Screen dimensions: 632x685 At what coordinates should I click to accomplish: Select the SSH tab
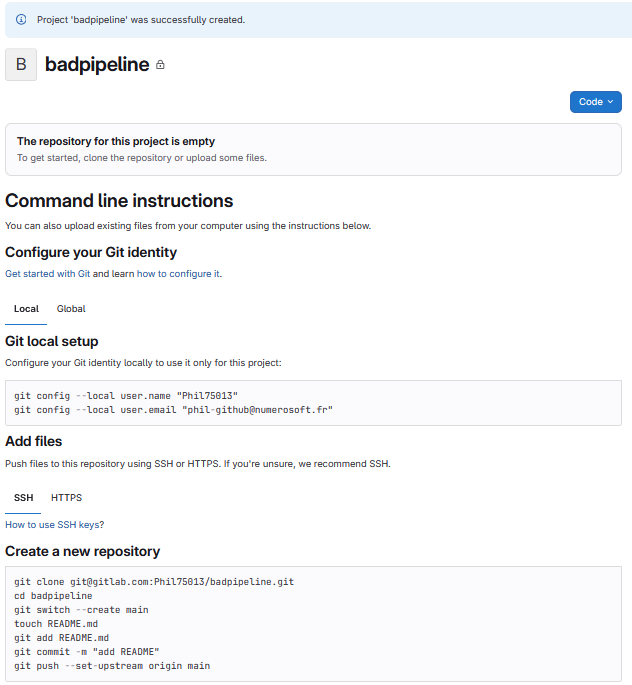click(x=23, y=497)
